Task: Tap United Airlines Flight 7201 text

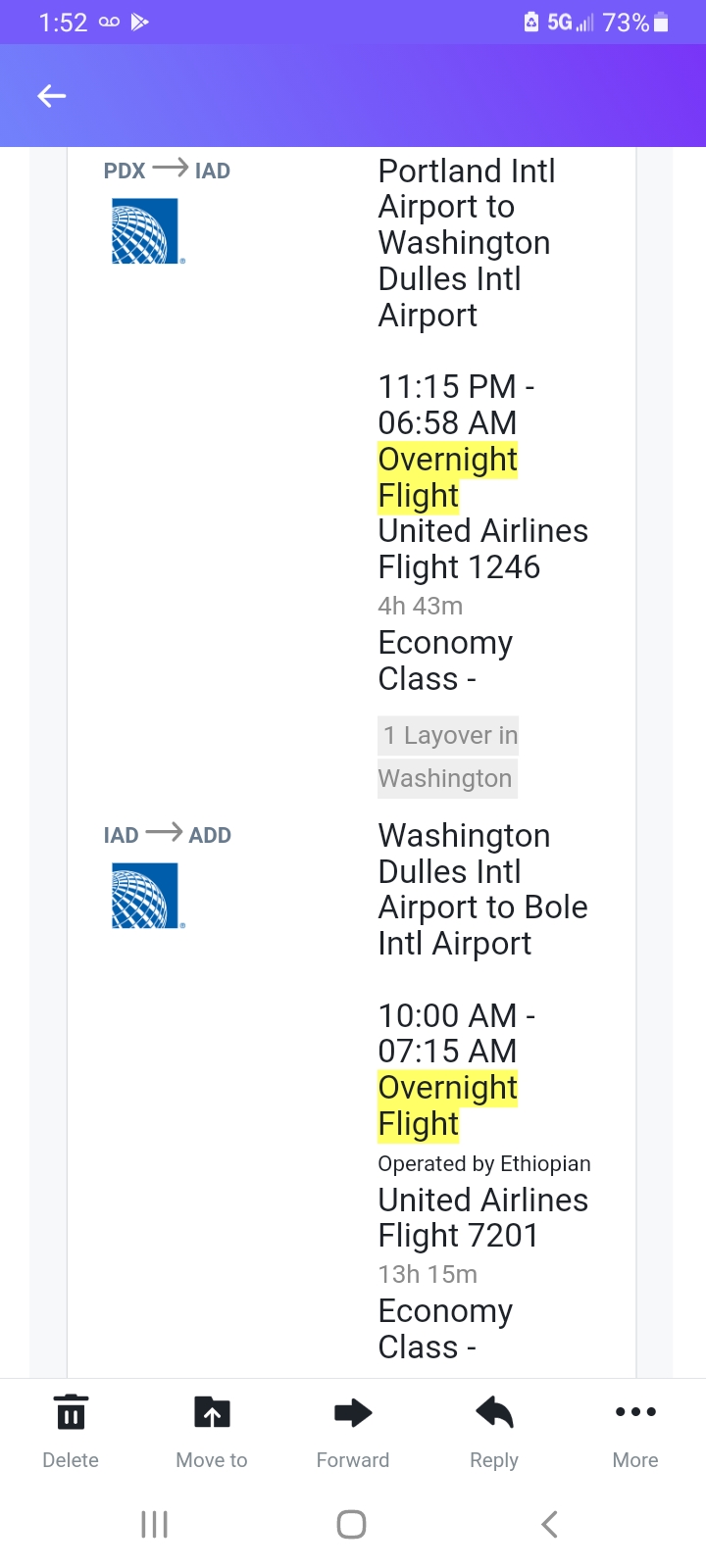Action: (482, 1217)
